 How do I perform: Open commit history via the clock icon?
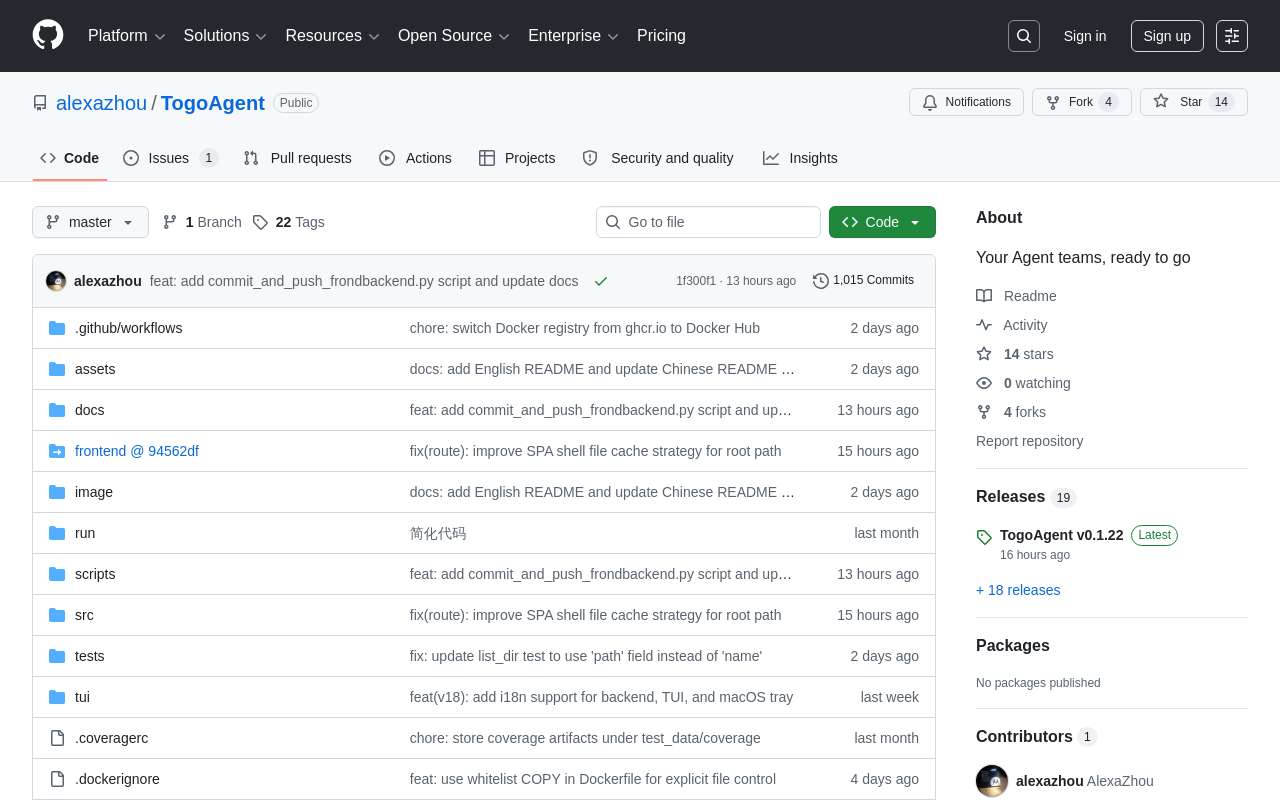point(821,281)
